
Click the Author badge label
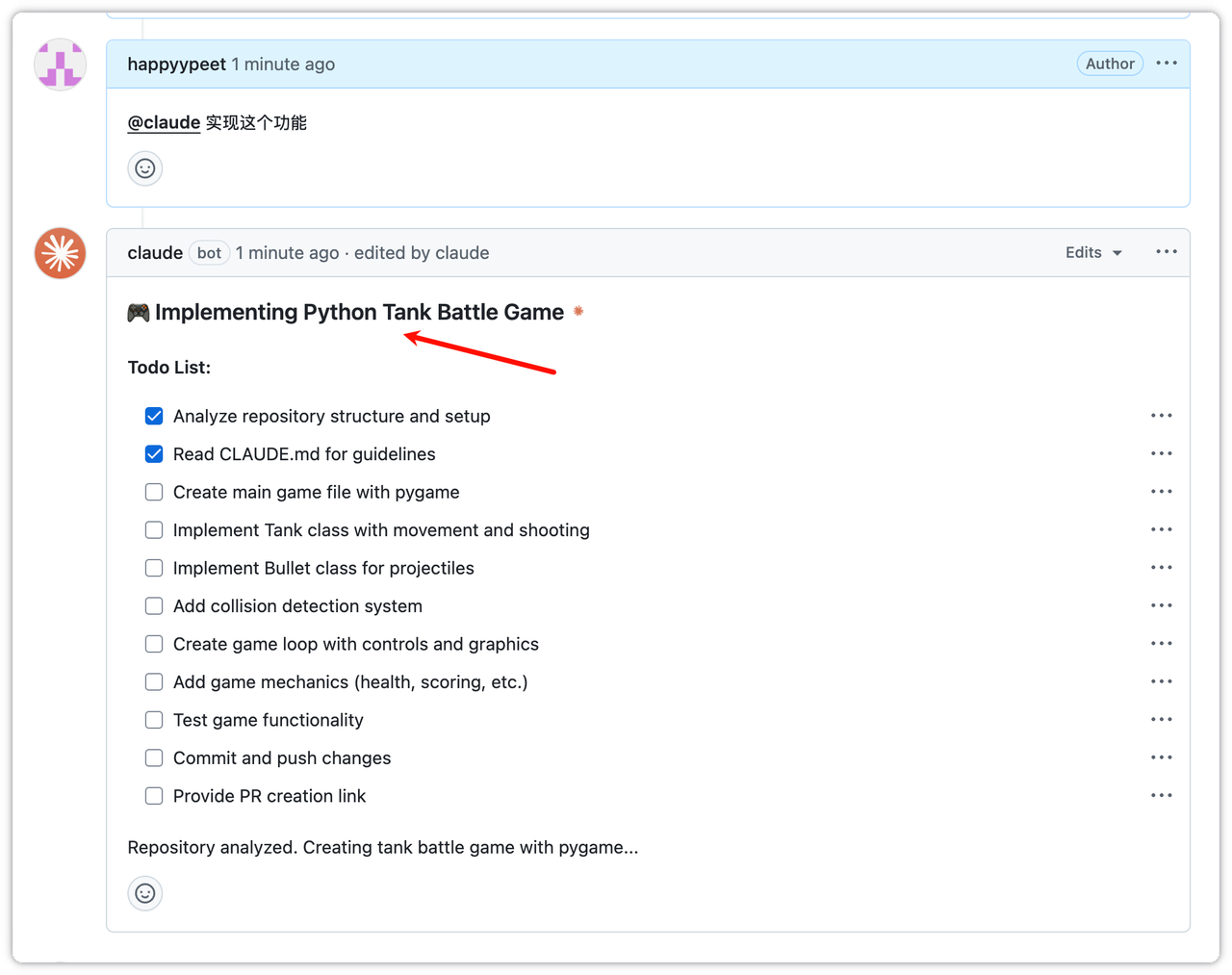coord(1110,64)
